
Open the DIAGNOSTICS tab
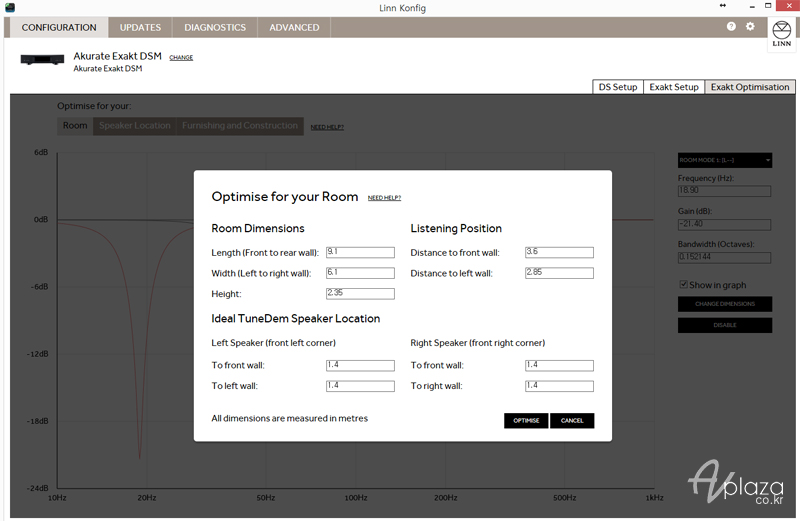pos(215,28)
